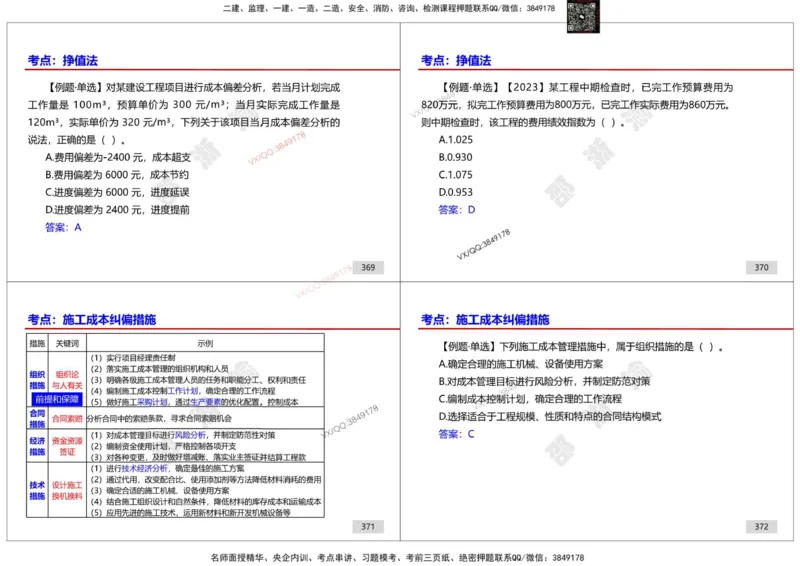
Task: Click the answer line 答案：A
Action: [x=63, y=227]
